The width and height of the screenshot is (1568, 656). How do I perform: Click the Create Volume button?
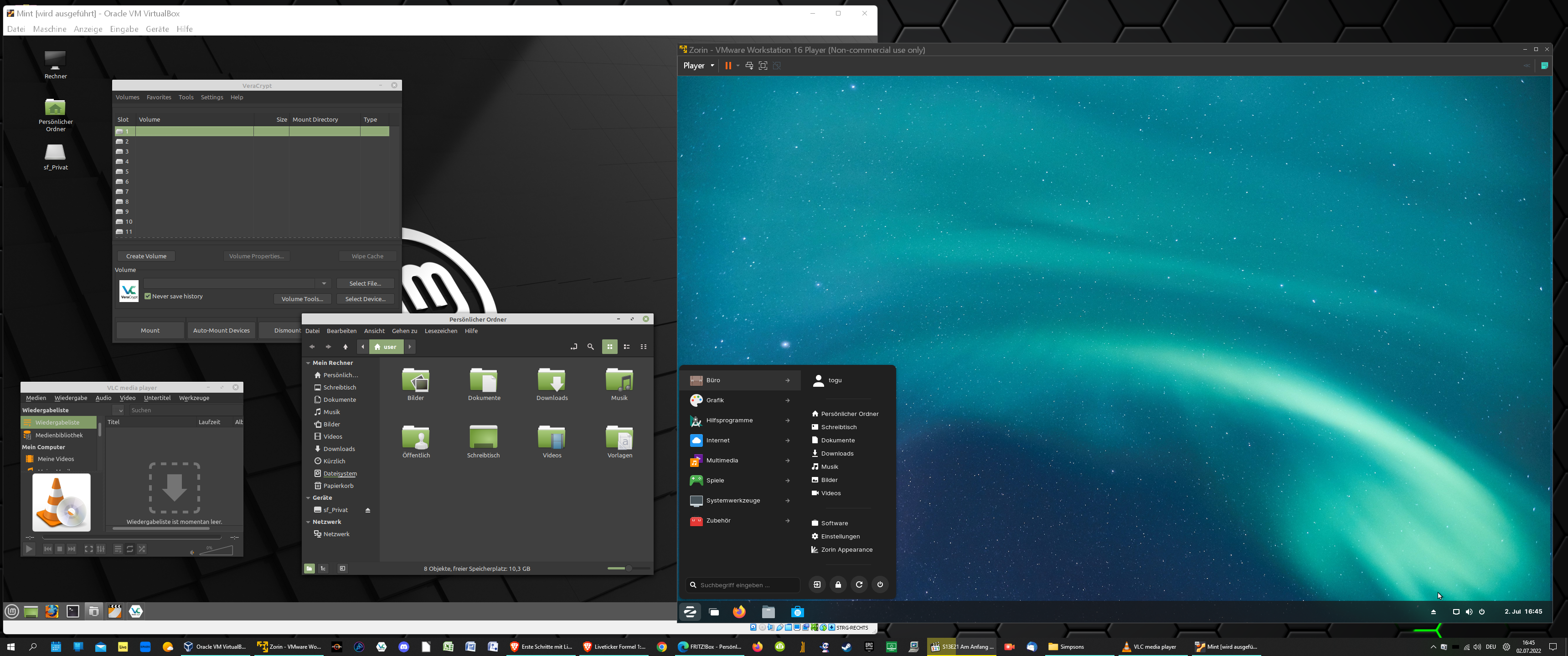(x=146, y=256)
